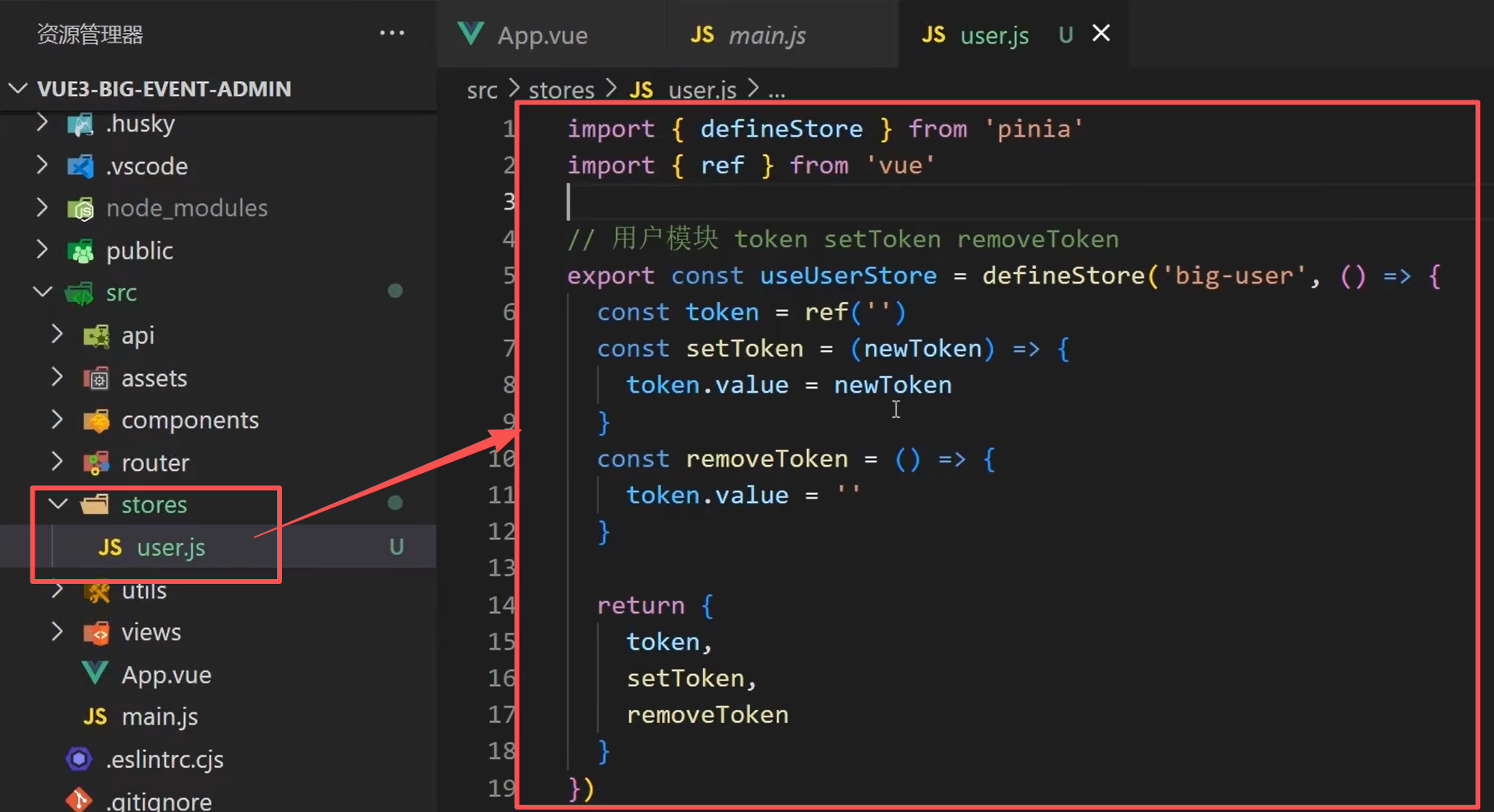Expand the .vscode folder chevron
This screenshot has width=1494, height=812.
43,165
